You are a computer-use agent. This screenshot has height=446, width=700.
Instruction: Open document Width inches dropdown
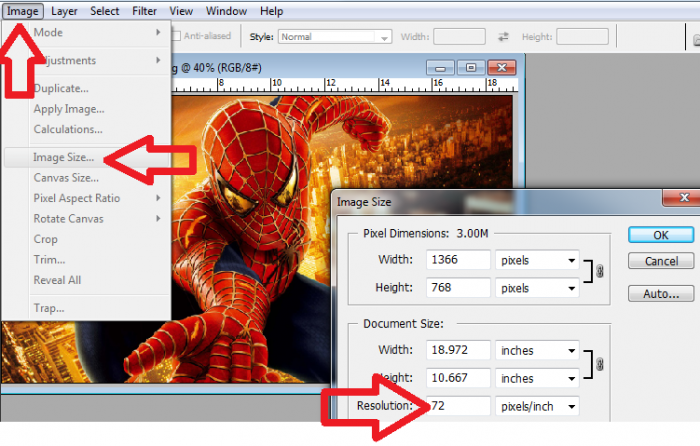point(538,350)
